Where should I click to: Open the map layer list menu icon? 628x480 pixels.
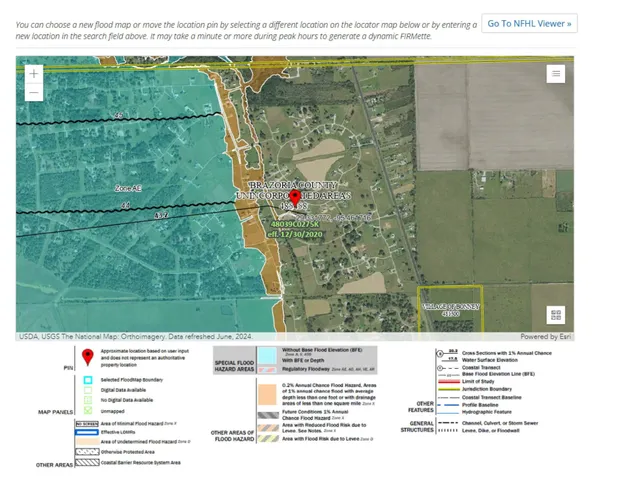556,74
